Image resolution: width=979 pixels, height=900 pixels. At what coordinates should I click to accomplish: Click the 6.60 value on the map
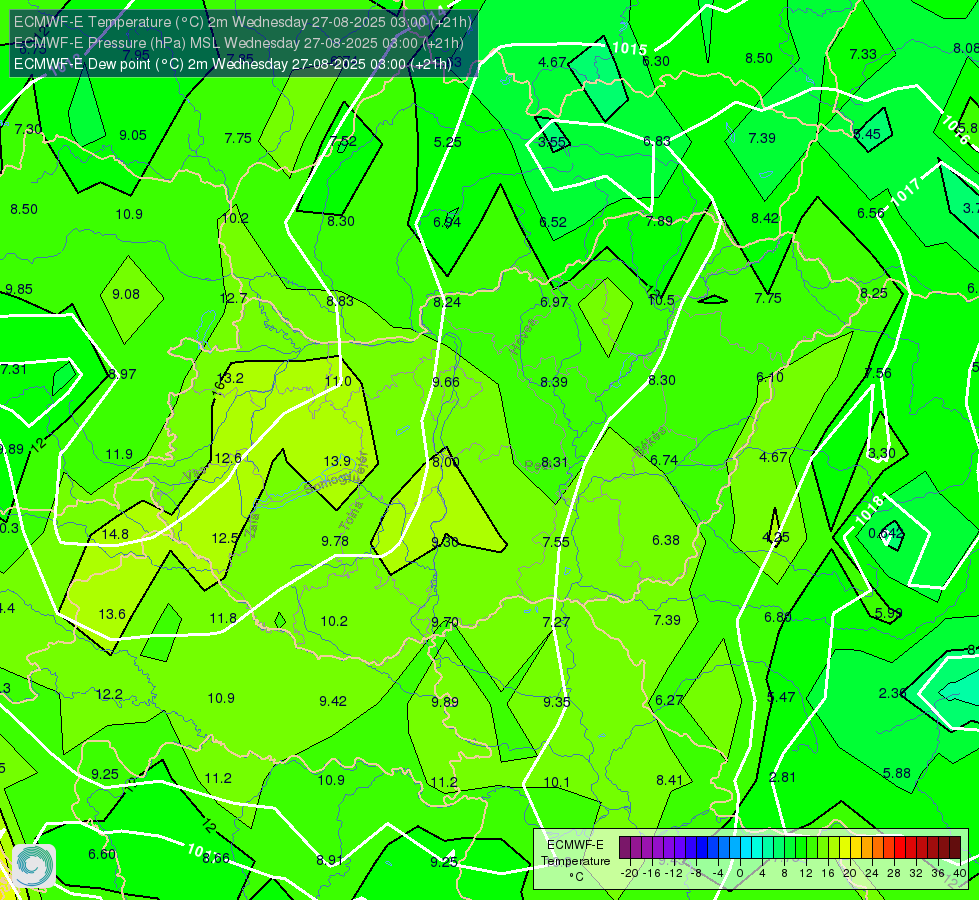coord(102,854)
